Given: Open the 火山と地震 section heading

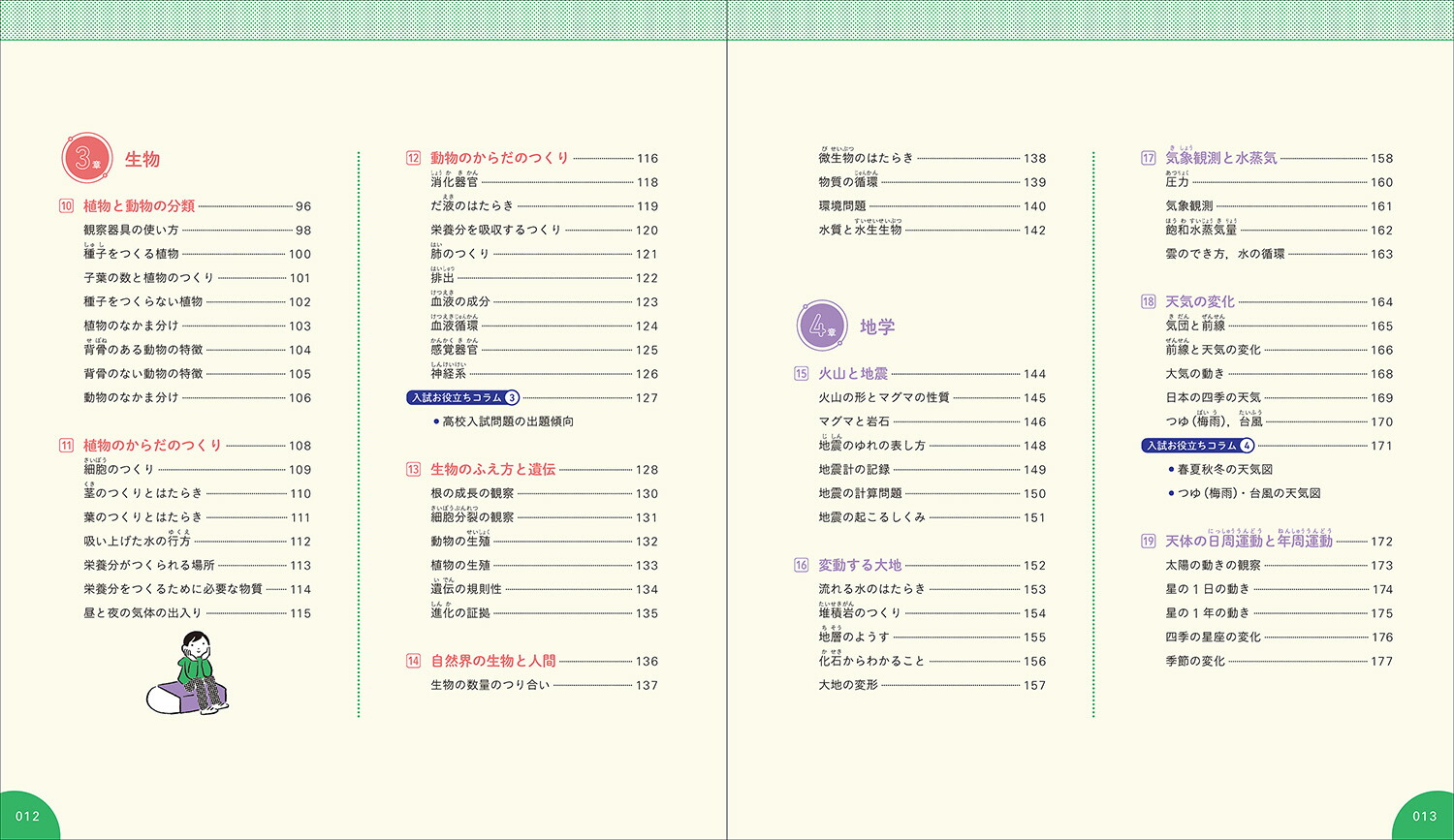Looking at the screenshot, I should pyautogui.click(x=853, y=373).
